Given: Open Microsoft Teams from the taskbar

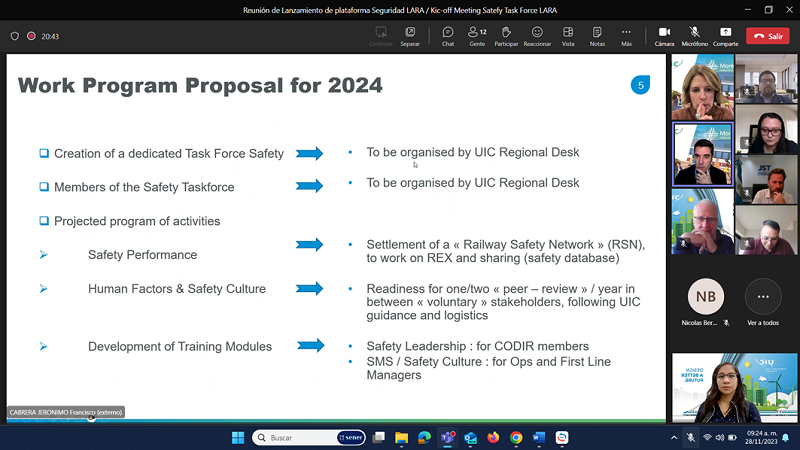Looking at the screenshot, I should 447,437.
